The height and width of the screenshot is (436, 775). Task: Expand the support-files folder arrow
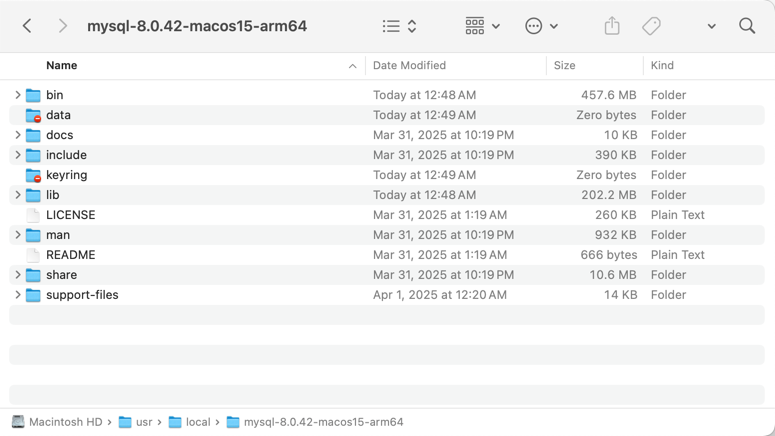point(17,295)
